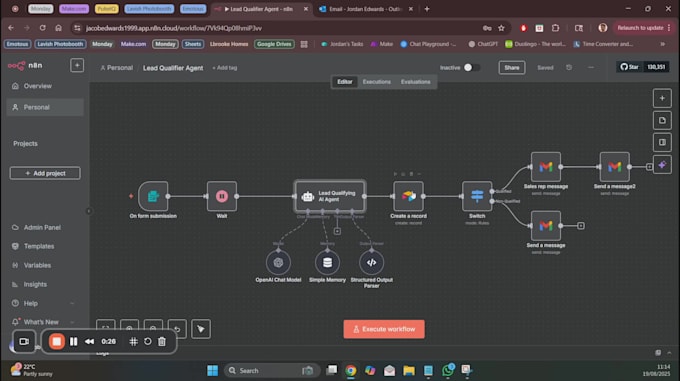Image resolution: width=680 pixels, height=381 pixels.
Task: Show more bookmarks chevron
Action: (x=662, y=44)
